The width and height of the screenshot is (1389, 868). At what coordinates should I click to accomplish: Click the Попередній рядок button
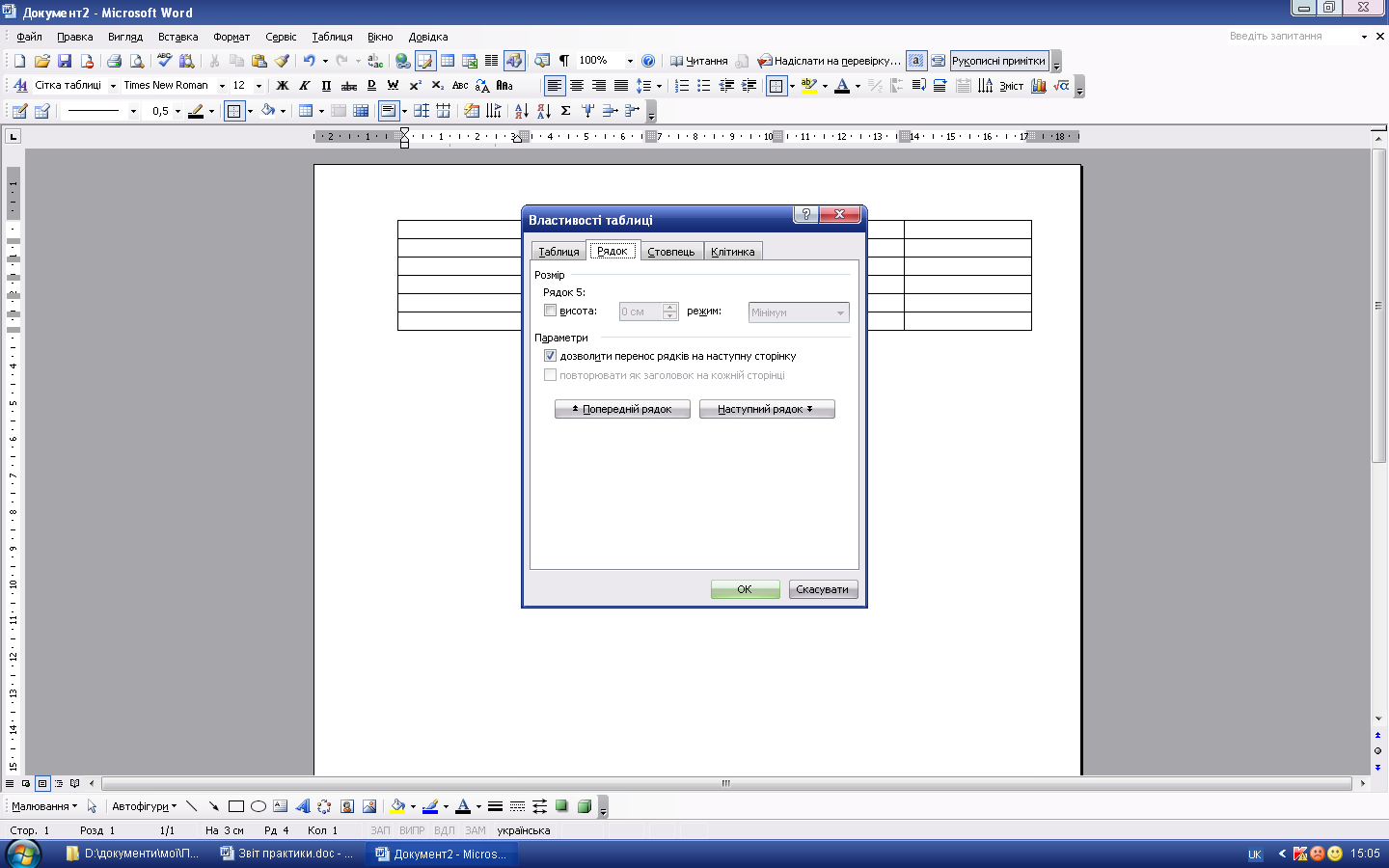622,409
